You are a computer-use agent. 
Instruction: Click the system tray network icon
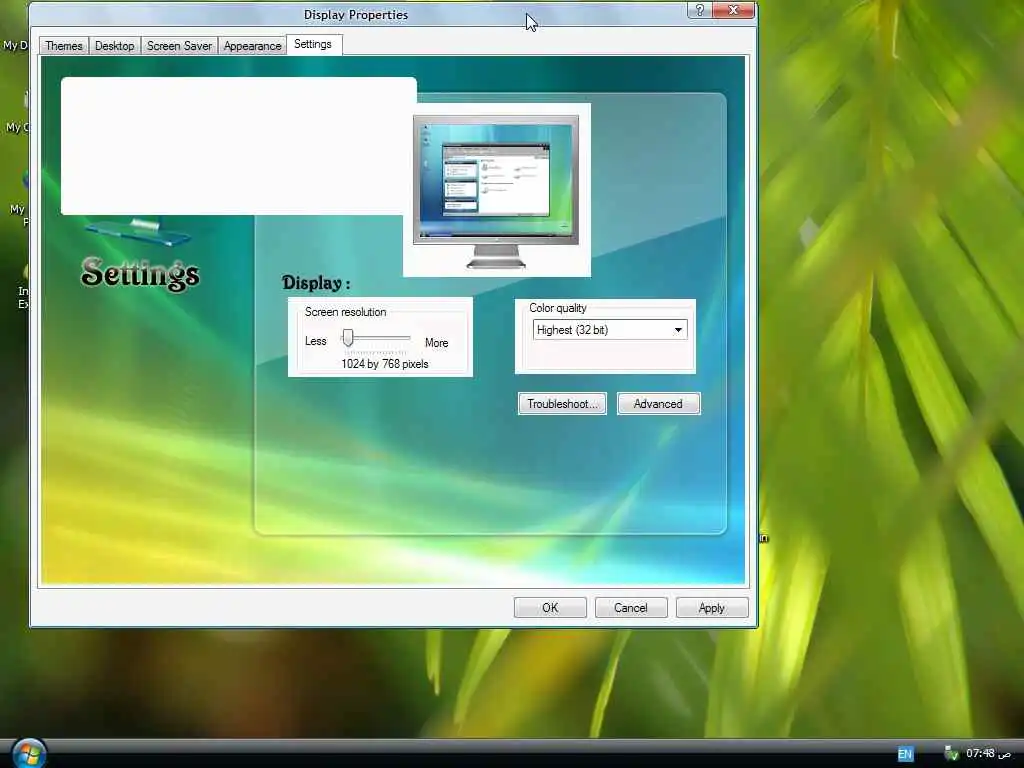point(952,754)
